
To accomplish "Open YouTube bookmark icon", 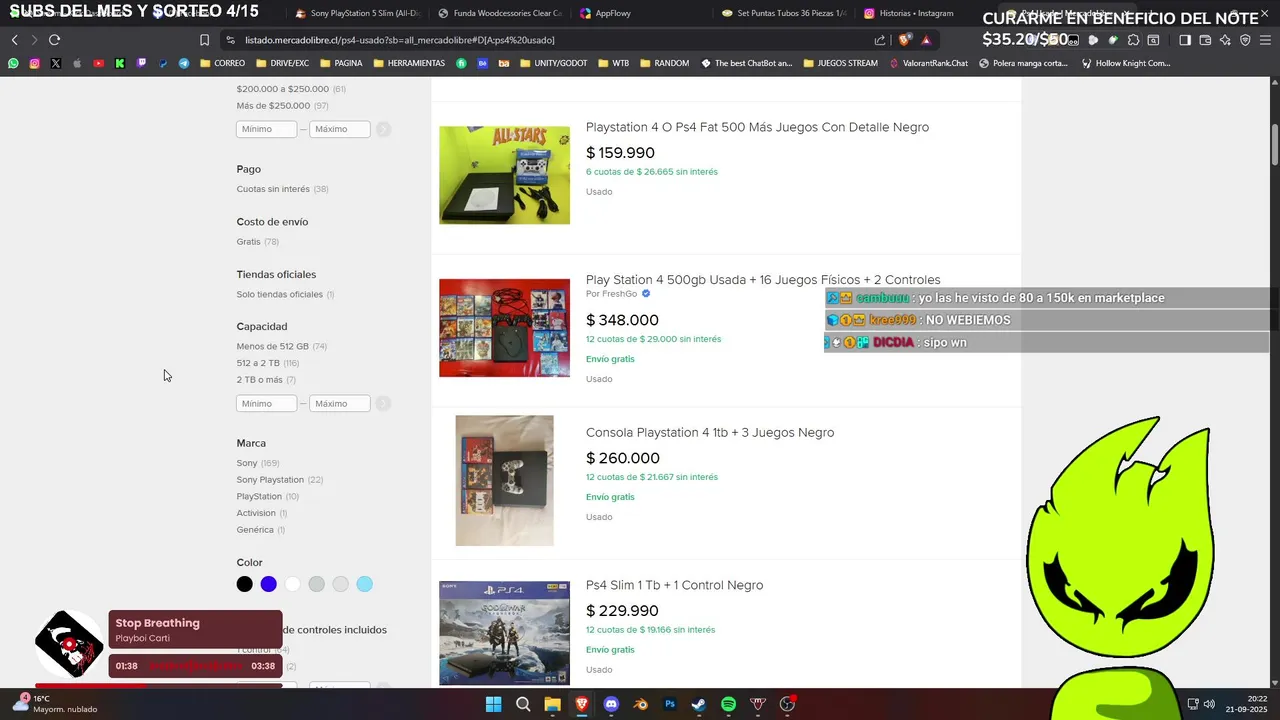I will [98, 63].
